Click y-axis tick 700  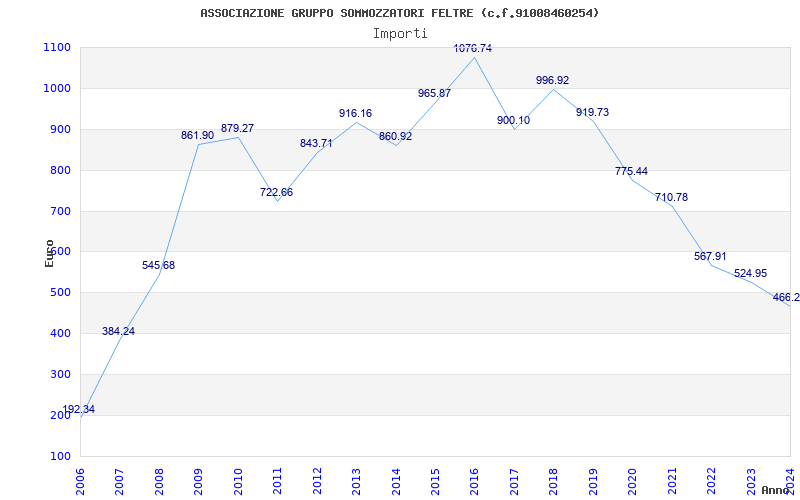60,211
